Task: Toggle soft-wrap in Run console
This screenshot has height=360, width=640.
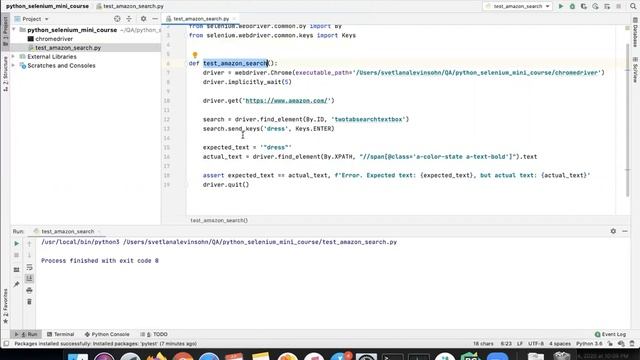Action: (29, 267)
